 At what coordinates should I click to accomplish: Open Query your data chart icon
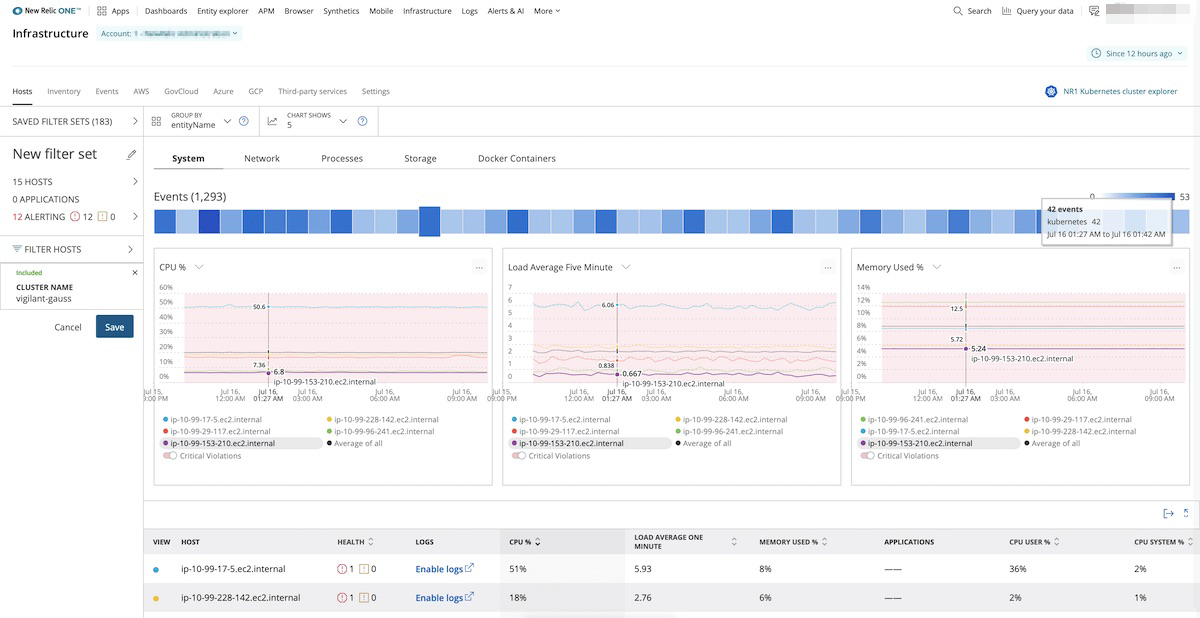click(1006, 11)
